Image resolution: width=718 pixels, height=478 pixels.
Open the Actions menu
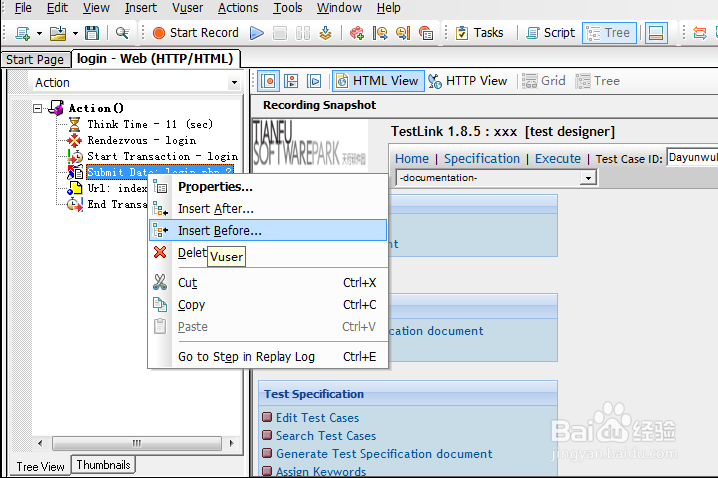pos(238,8)
